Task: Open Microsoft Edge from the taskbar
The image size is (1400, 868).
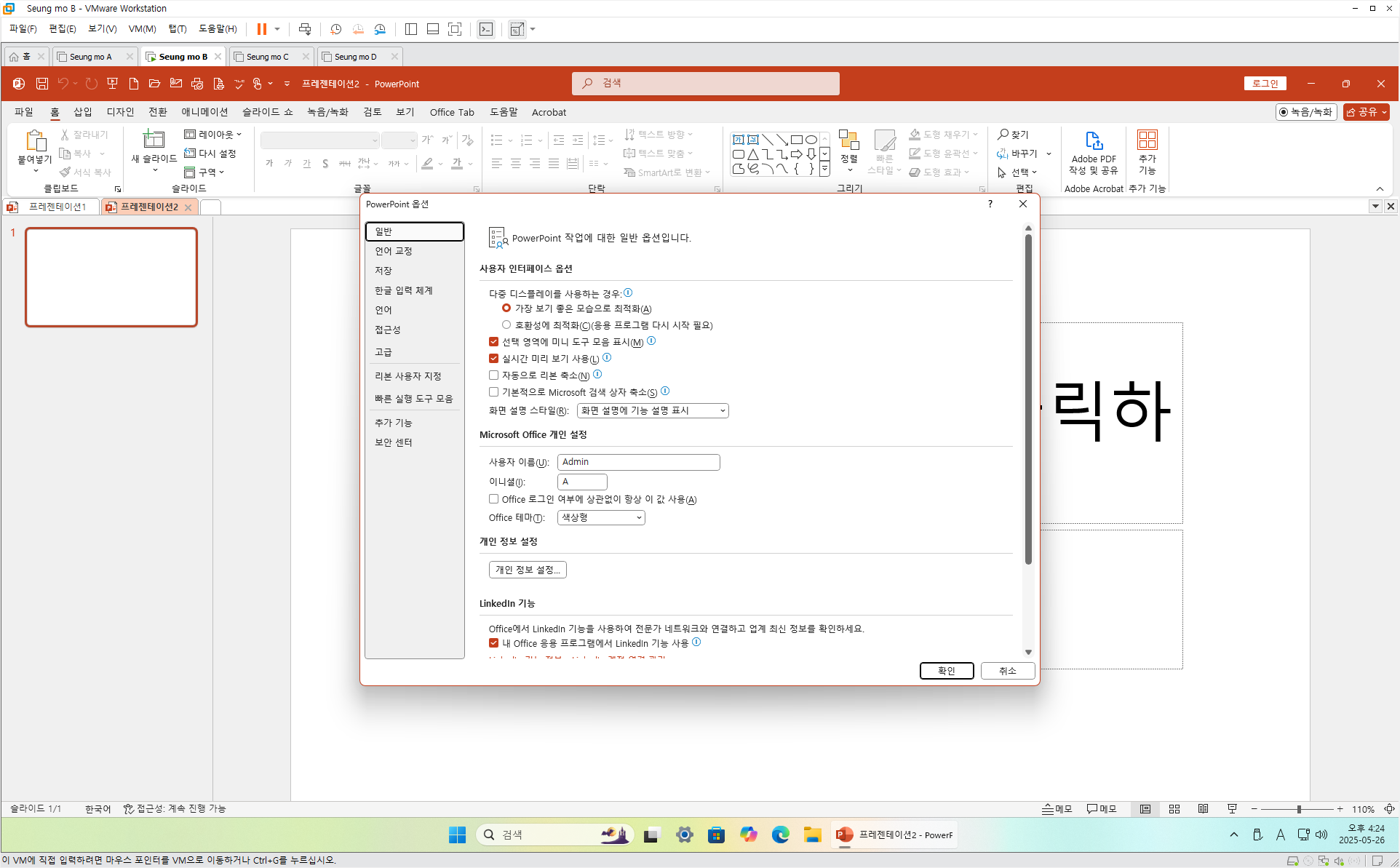Action: [x=780, y=835]
